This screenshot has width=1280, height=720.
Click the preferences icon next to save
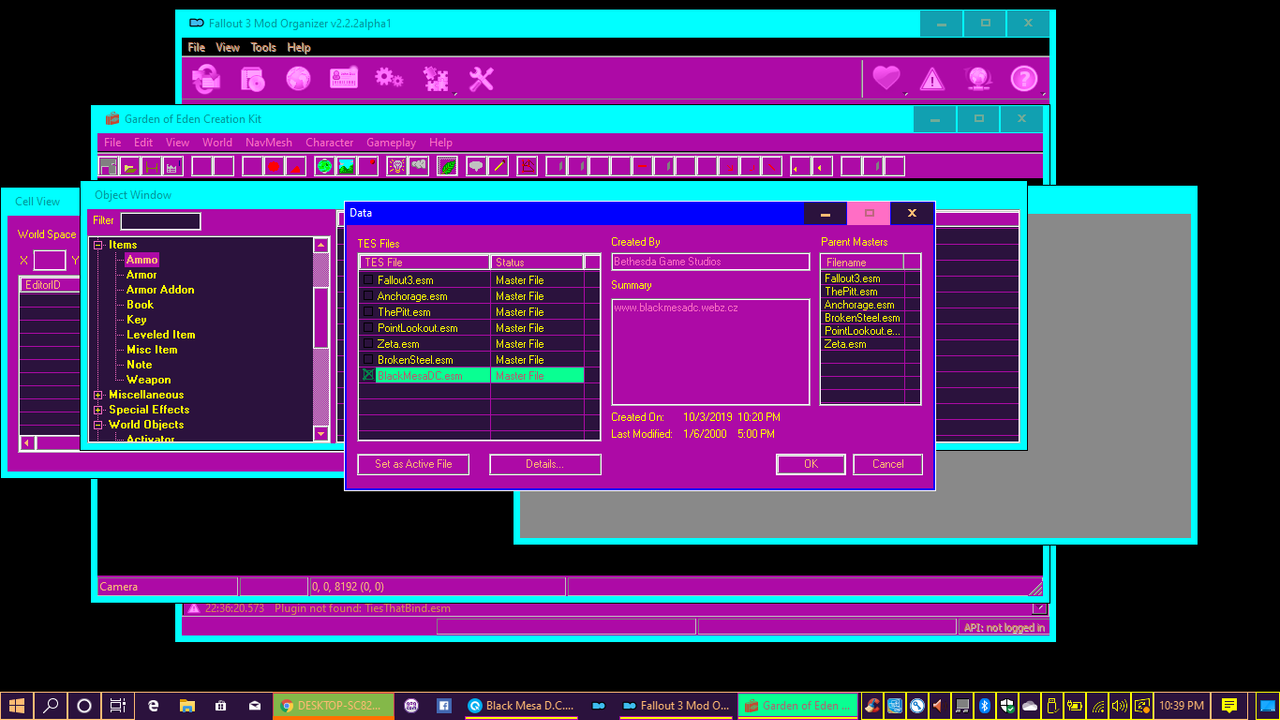click(x=172, y=166)
